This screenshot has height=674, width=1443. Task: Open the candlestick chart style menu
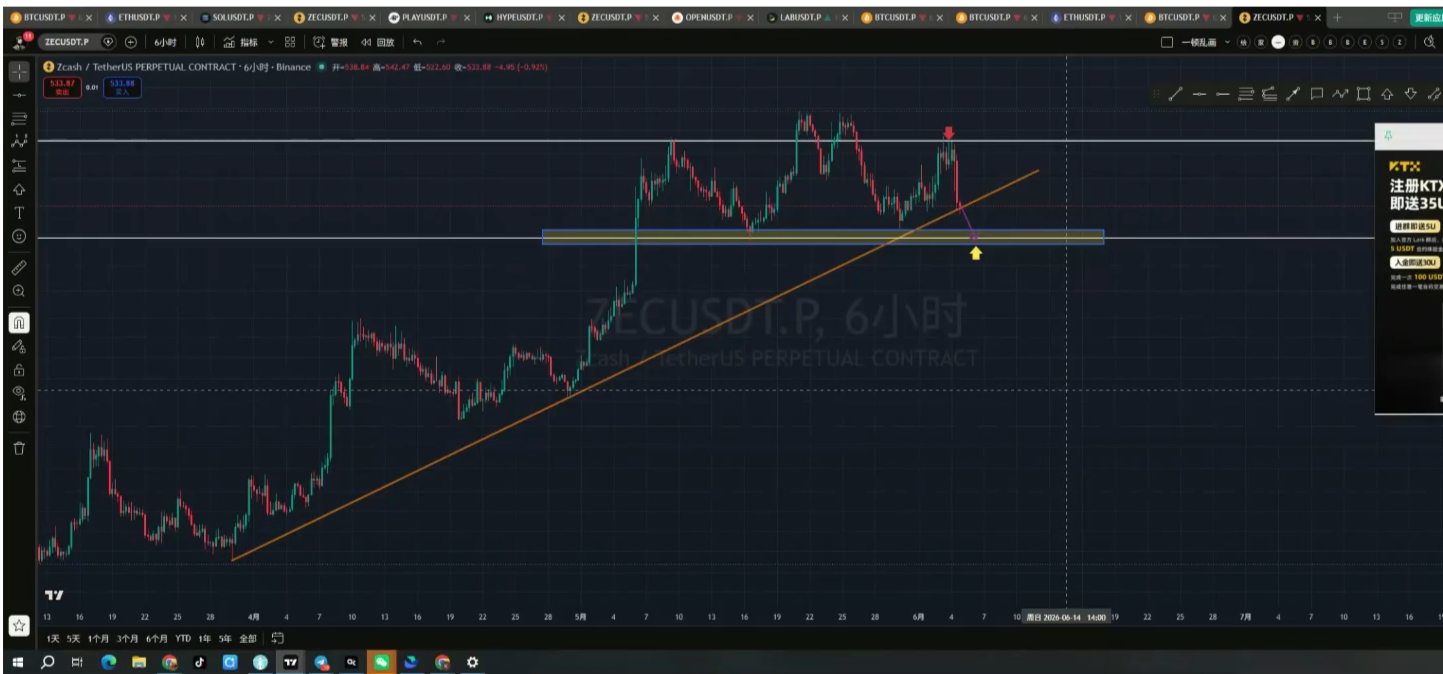tap(200, 42)
